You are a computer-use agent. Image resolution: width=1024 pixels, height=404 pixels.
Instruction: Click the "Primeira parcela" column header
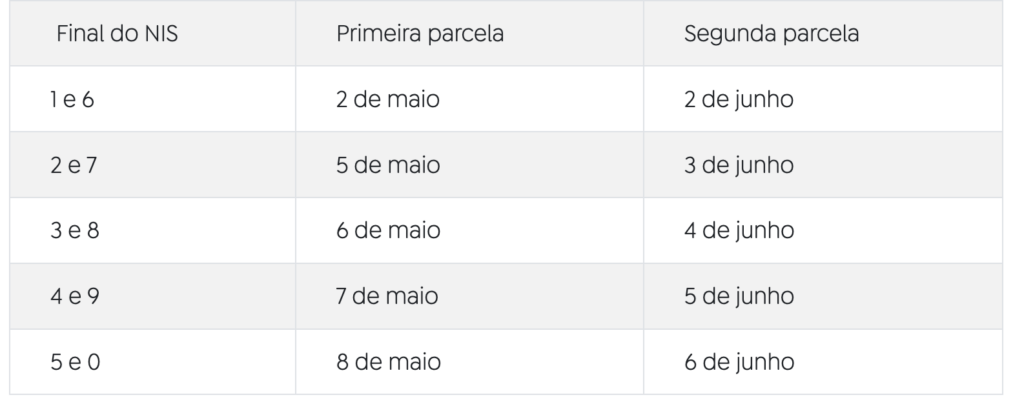click(419, 33)
